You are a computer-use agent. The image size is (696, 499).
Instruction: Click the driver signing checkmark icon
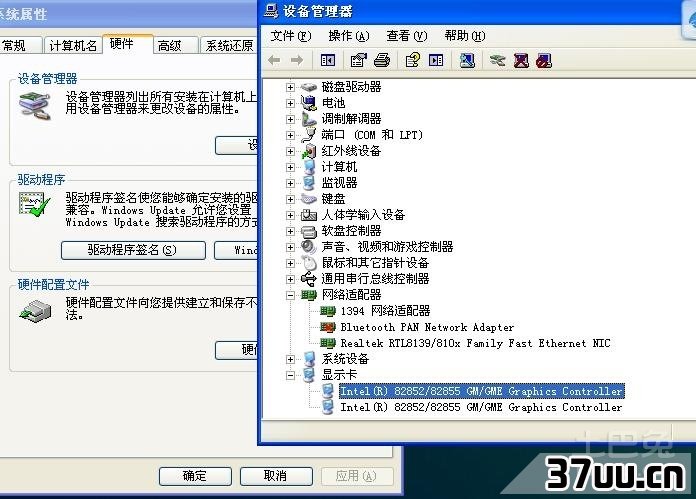(35, 204)
